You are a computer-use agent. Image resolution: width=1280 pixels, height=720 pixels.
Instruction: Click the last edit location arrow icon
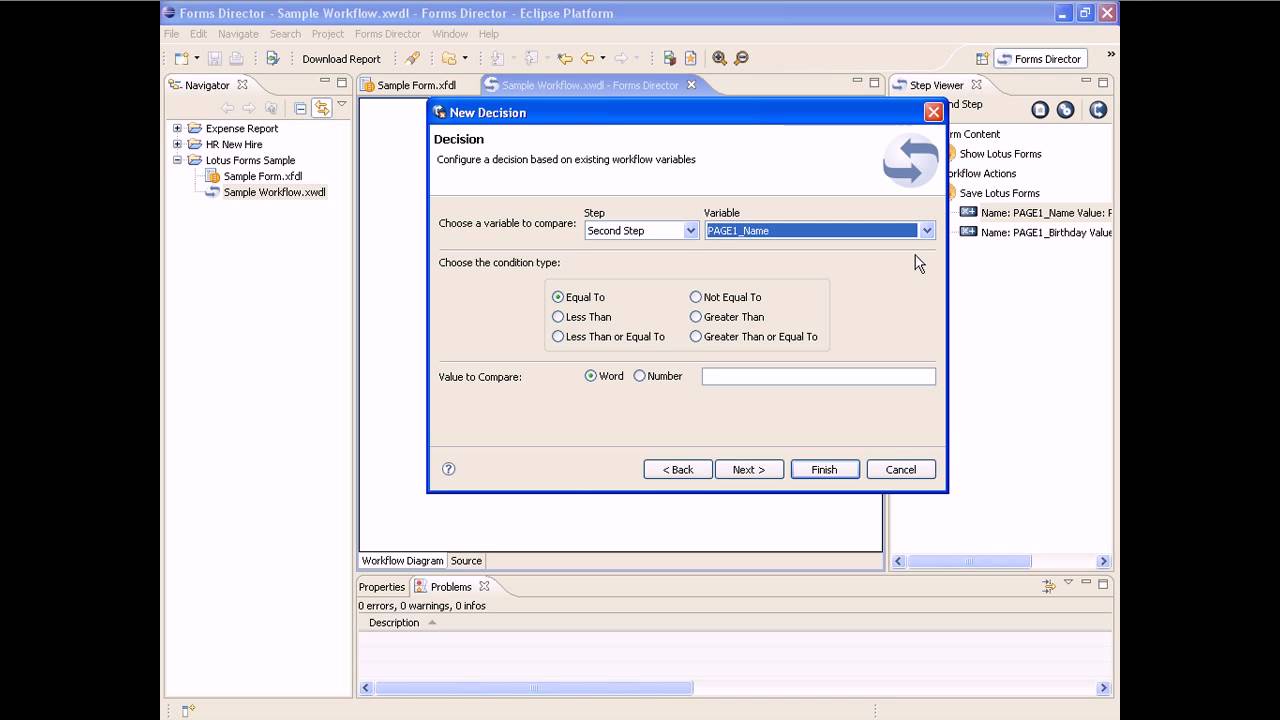(x=565, y=59)
